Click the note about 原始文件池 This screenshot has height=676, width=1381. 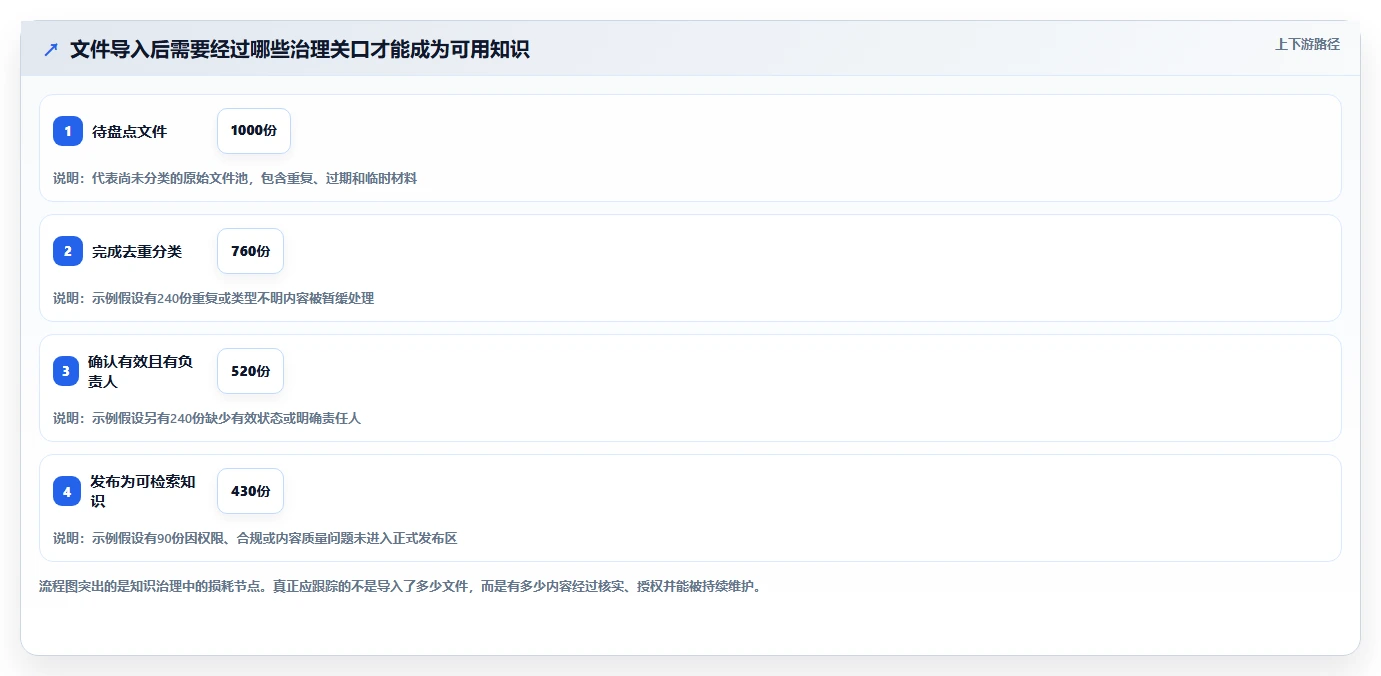click(235, 178)
